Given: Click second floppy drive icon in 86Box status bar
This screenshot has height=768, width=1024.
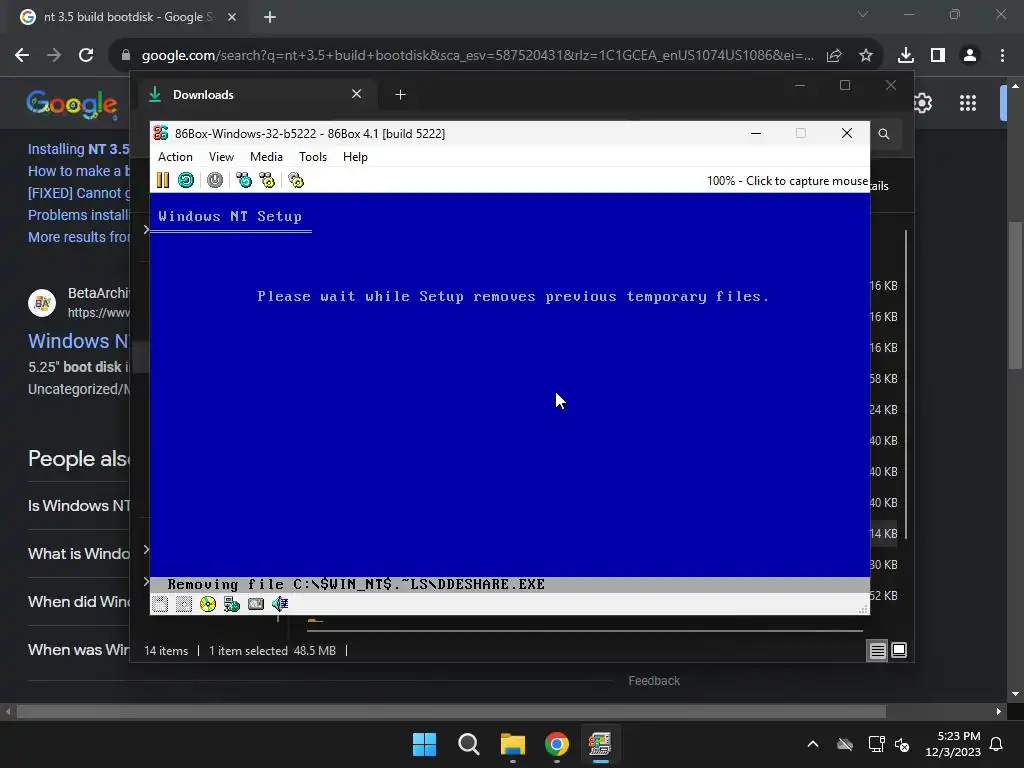Looking at the screenshot, I should [x=184, y=604].
